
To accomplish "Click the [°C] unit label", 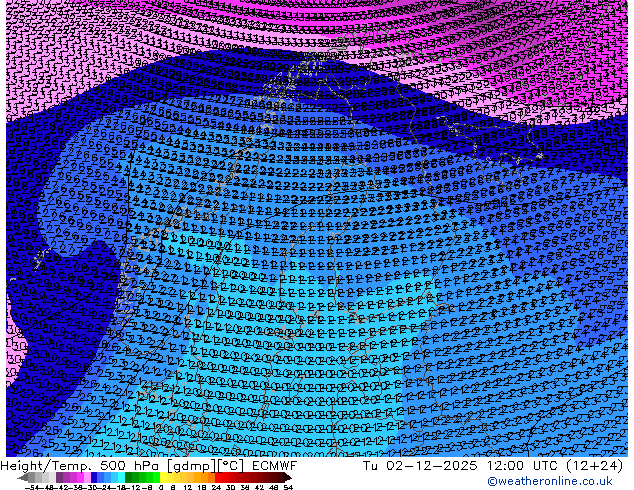I will (x=231, y=466).
